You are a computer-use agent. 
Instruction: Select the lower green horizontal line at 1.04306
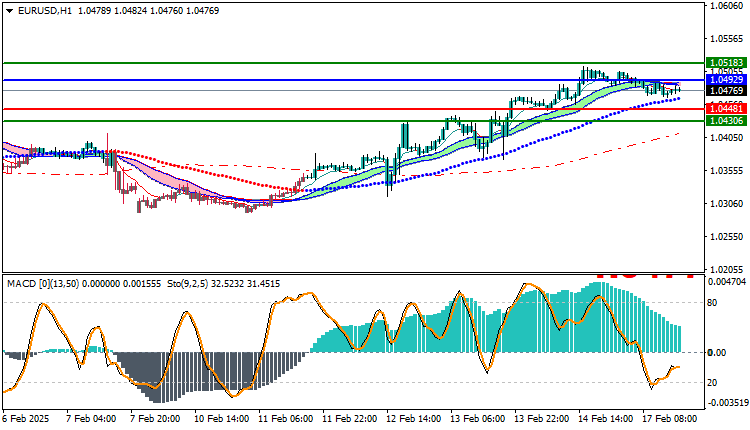(x=353, y=121)
